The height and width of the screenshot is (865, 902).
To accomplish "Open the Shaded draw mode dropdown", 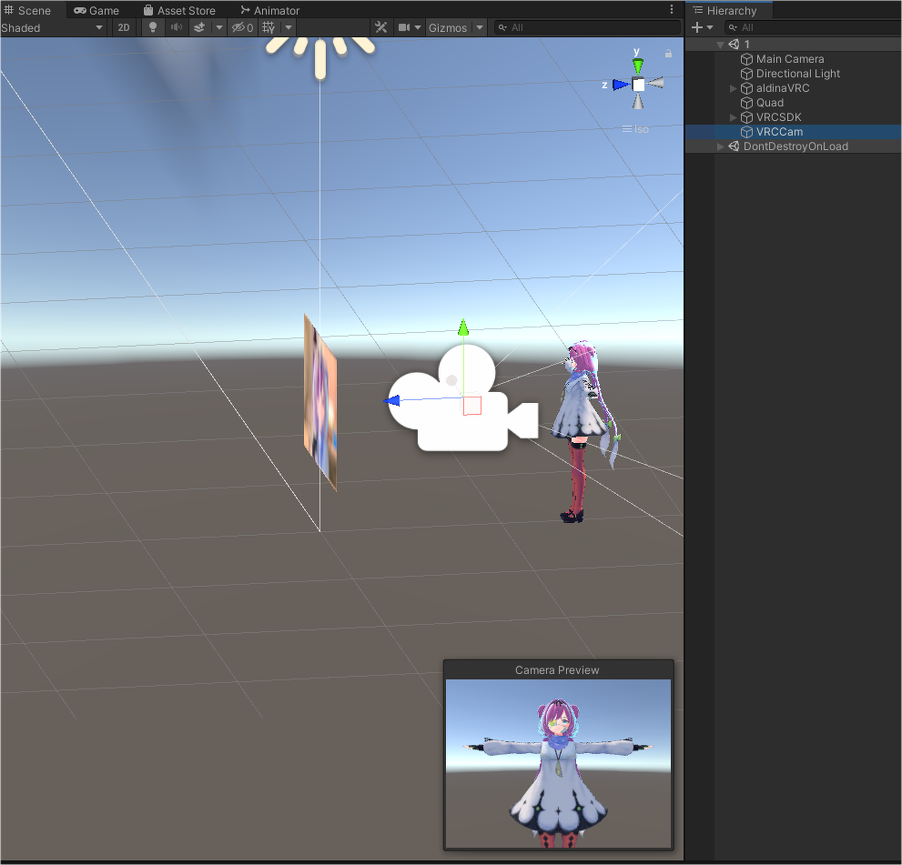I will [x=52, y=27].
